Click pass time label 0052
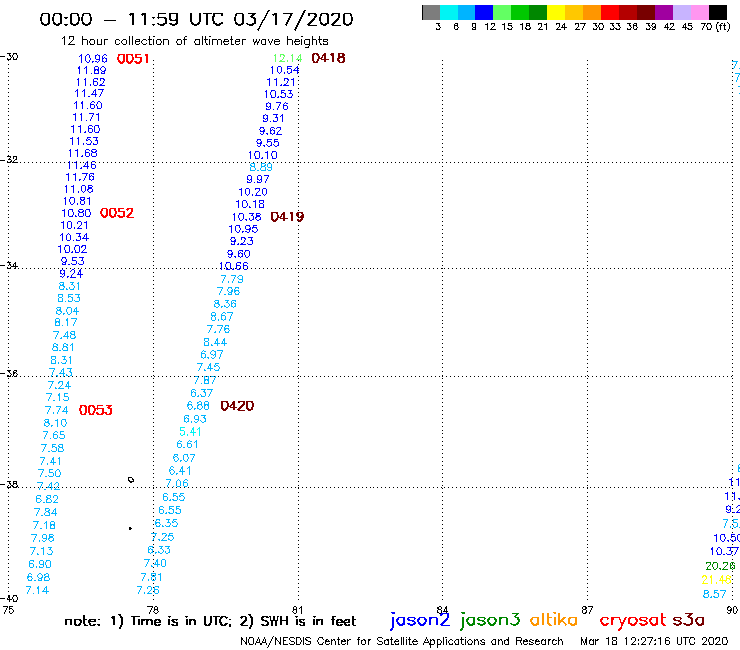This screenshot has height=650, width=740. [x=117, y=213]
